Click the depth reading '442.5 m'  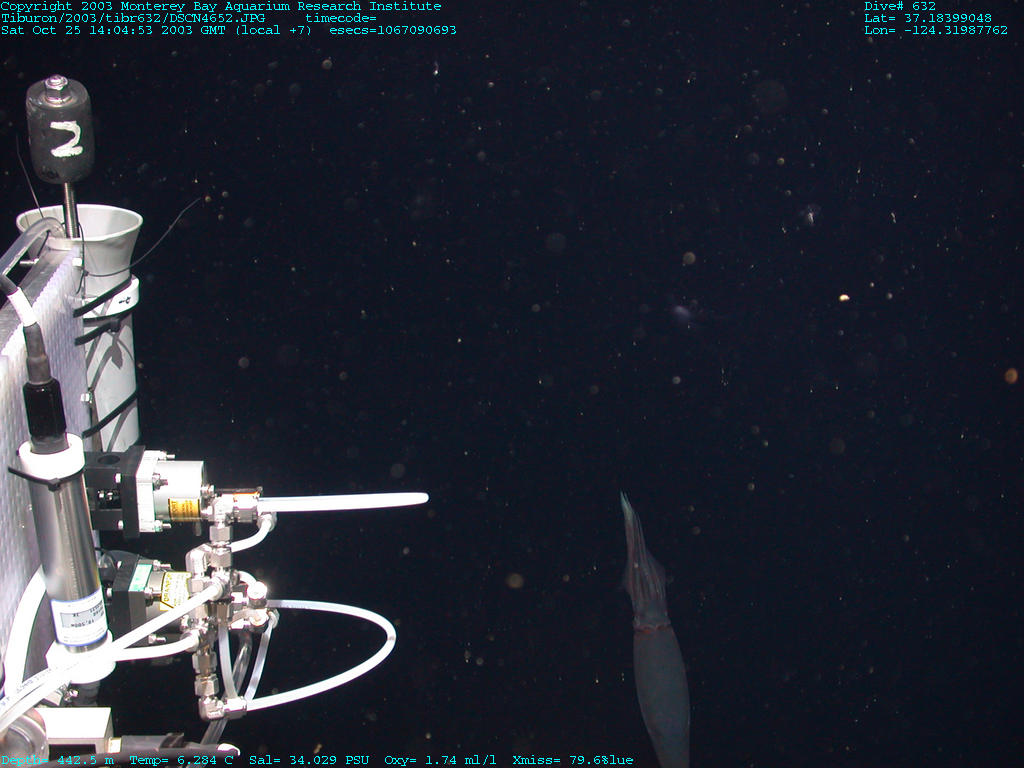pyautogui.click(x=86, y=760)
